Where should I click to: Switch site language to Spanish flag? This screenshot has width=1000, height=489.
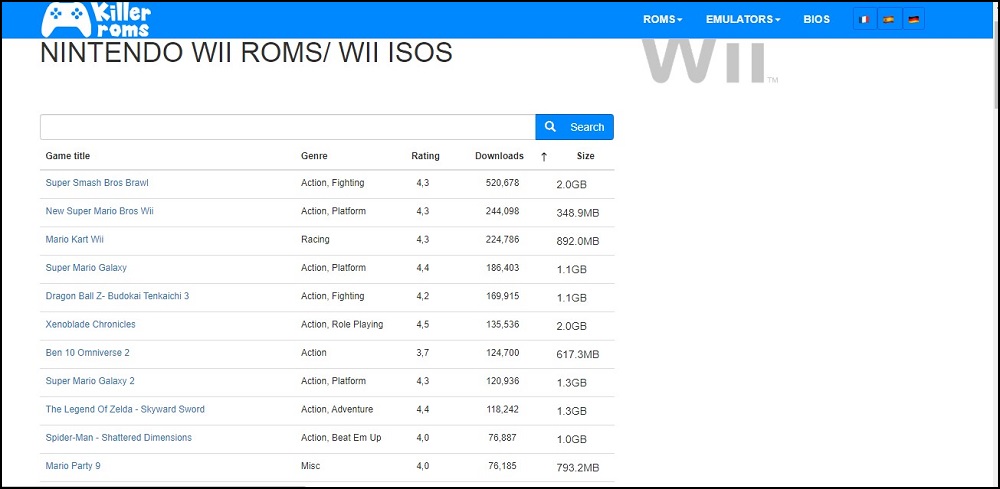point(888,19)
